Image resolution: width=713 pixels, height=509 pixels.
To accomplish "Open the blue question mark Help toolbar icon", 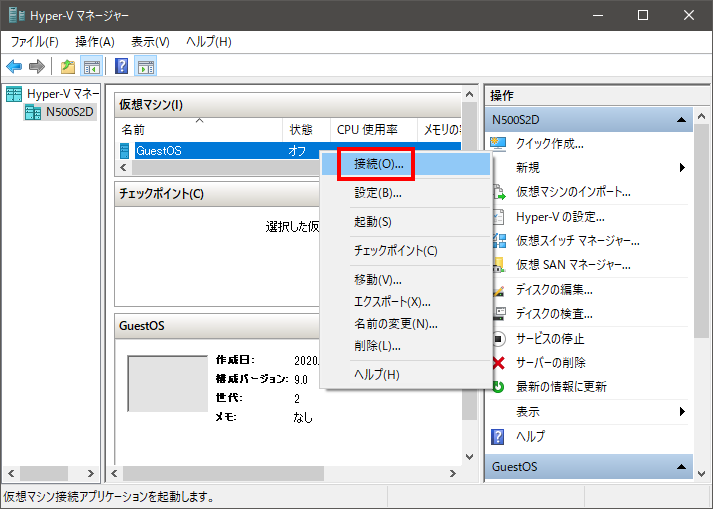I will (121, 66).
